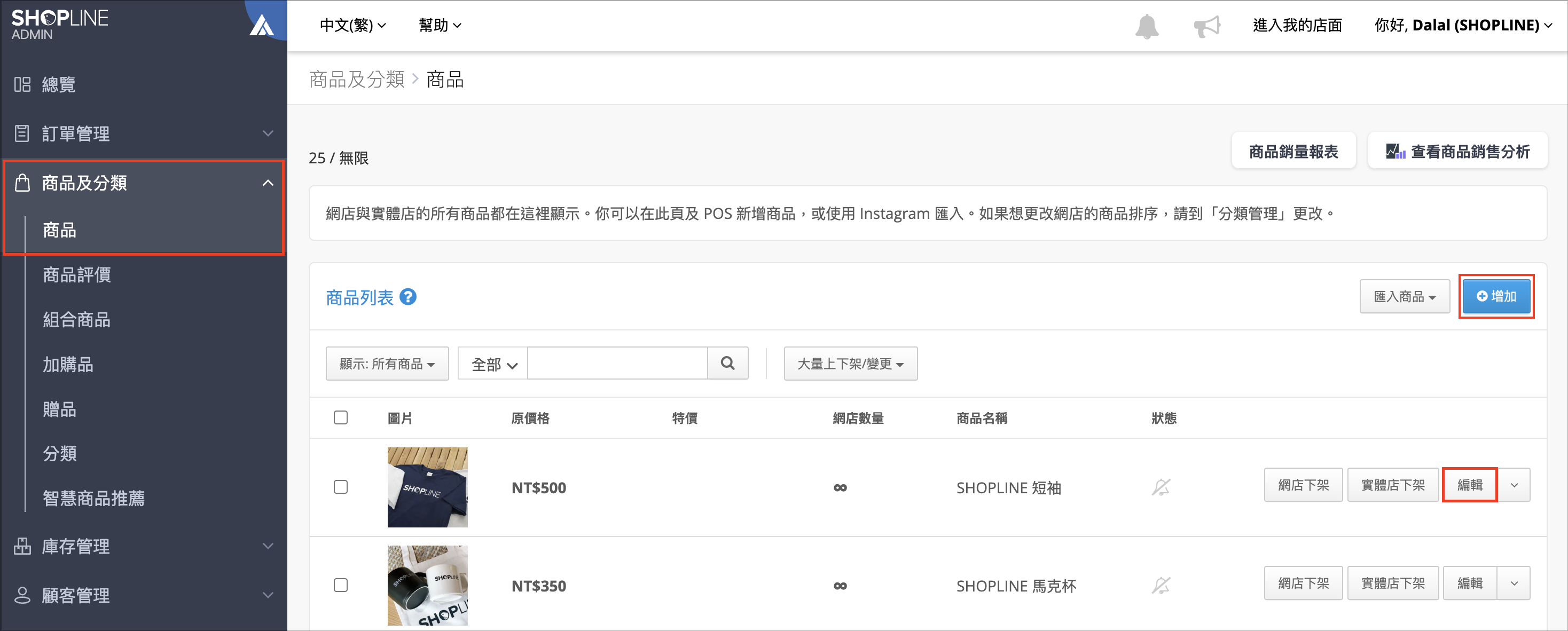Click the magnifier search button

click(727, 363)
